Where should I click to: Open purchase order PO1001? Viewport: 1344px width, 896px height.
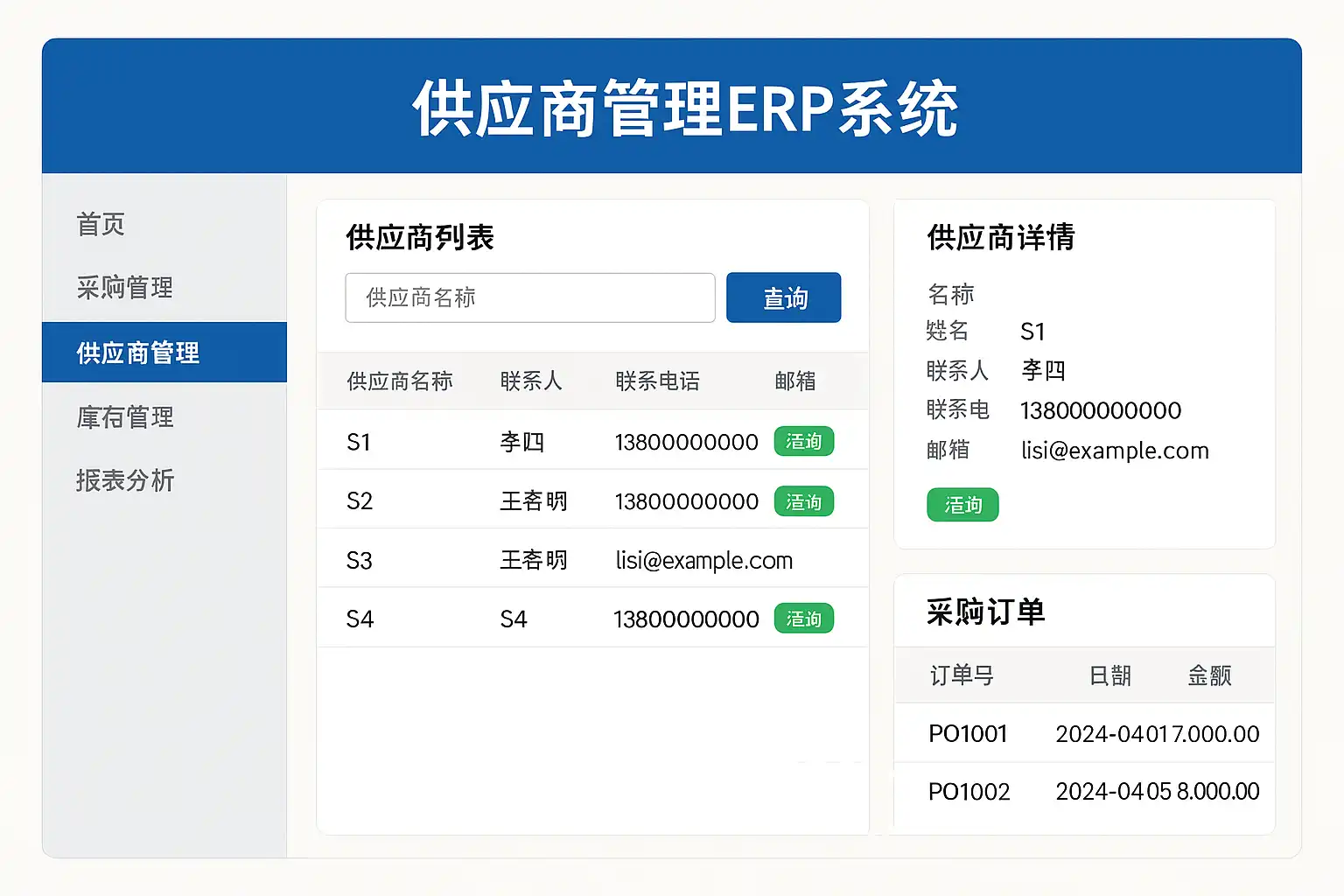(x=968, y=734)
